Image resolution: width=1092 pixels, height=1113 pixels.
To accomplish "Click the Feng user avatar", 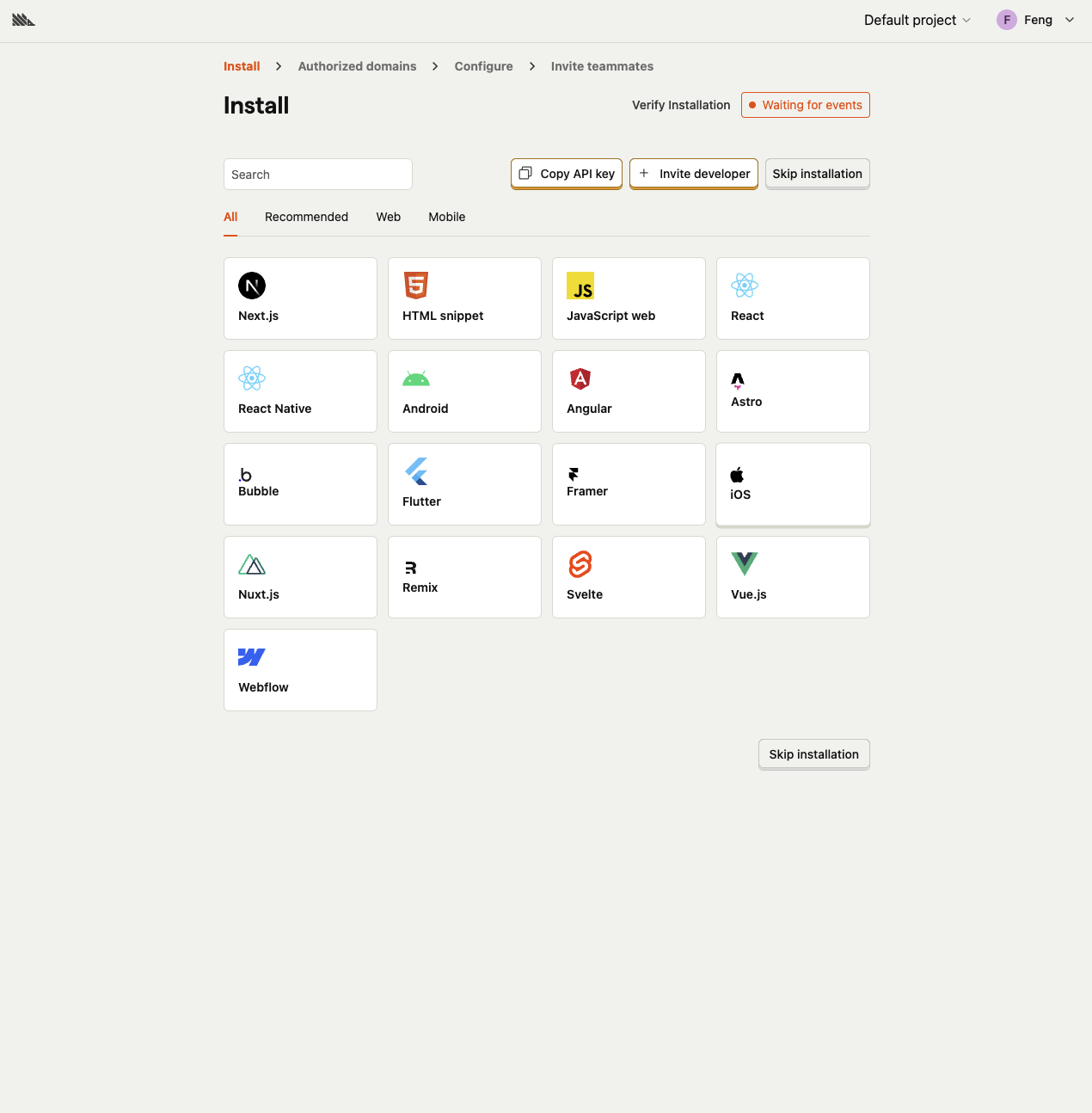I will tap(1007, 20).
